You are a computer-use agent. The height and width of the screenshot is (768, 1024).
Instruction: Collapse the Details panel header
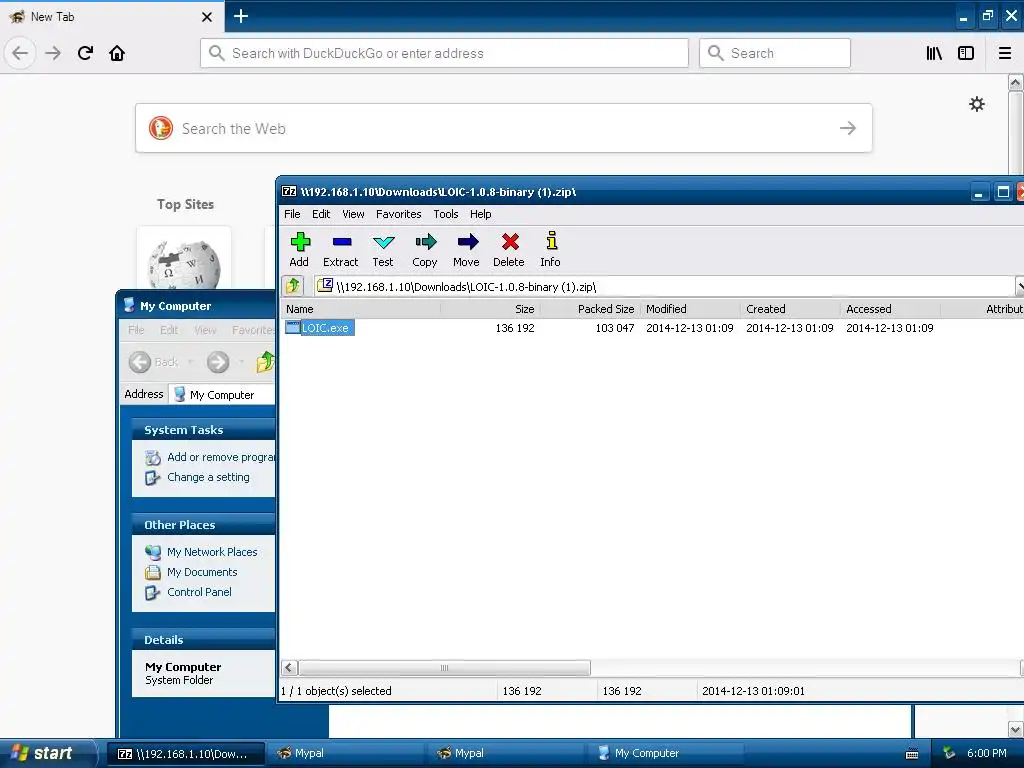click(203, 640)
